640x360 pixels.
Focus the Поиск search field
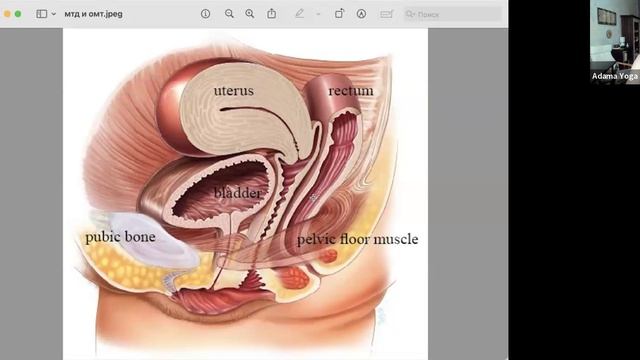pyautogui.click(x=453, y=14)
